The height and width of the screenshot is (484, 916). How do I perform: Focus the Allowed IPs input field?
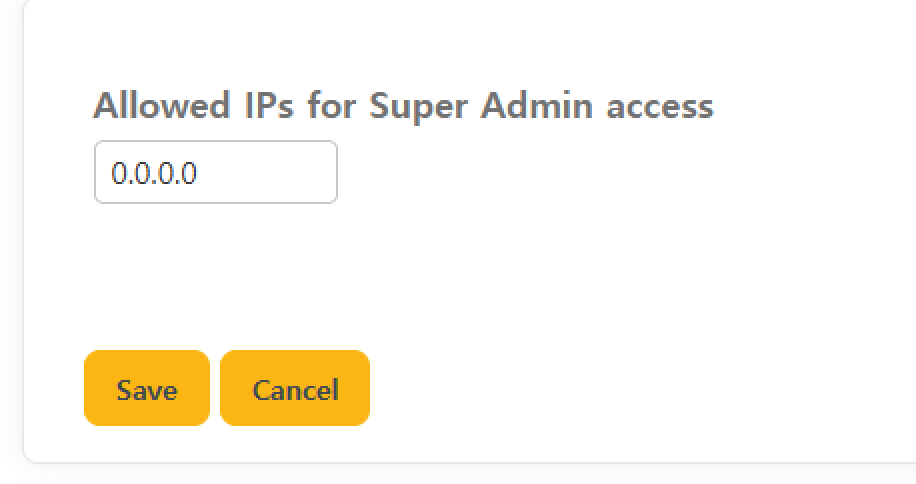tap(216, 173)
